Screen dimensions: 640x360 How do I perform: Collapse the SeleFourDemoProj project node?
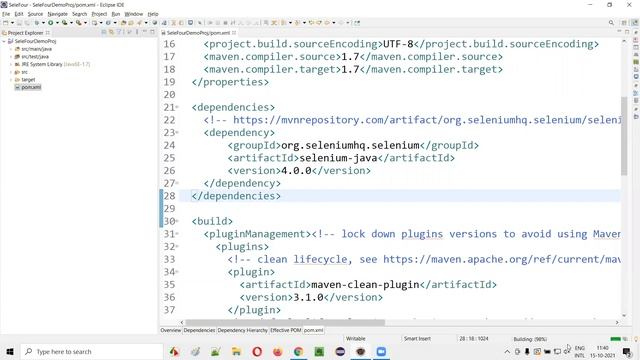(4, 41)
